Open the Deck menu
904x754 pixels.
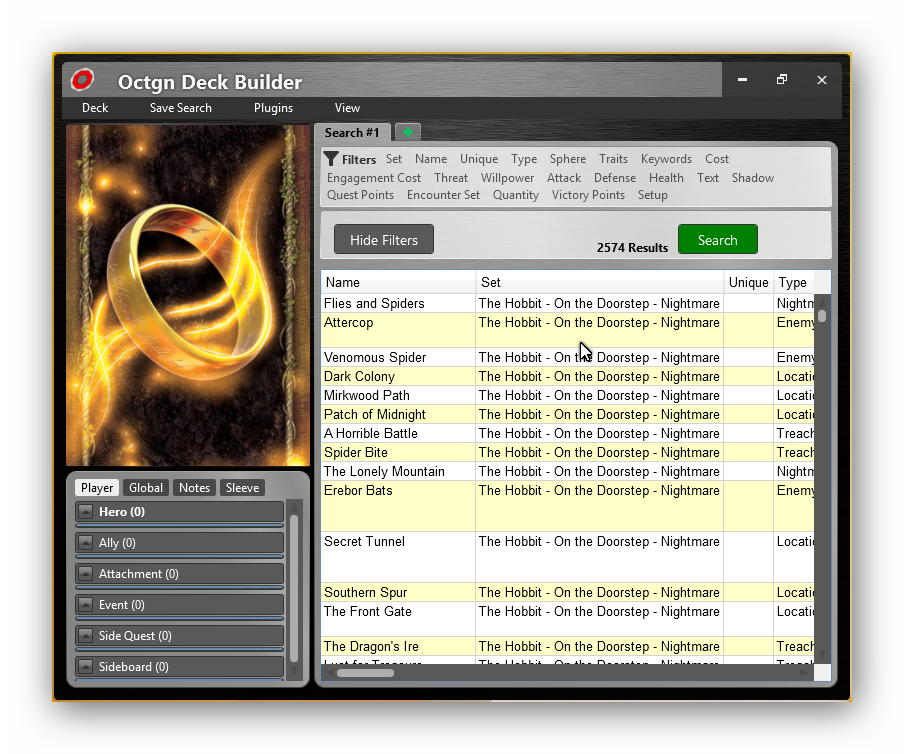point(95,108)
